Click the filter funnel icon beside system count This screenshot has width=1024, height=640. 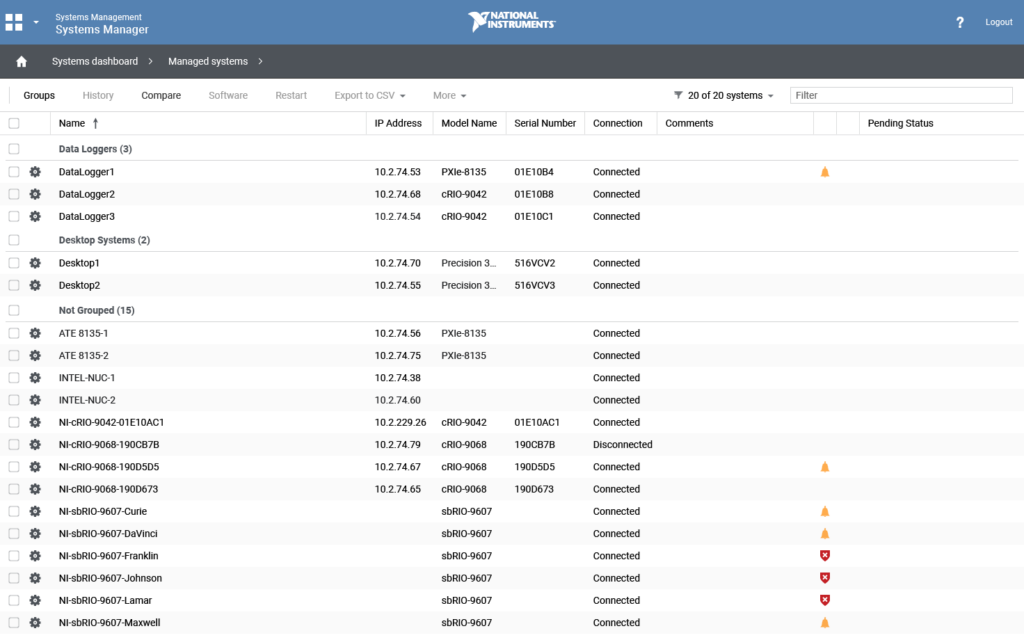click(678, 95)
